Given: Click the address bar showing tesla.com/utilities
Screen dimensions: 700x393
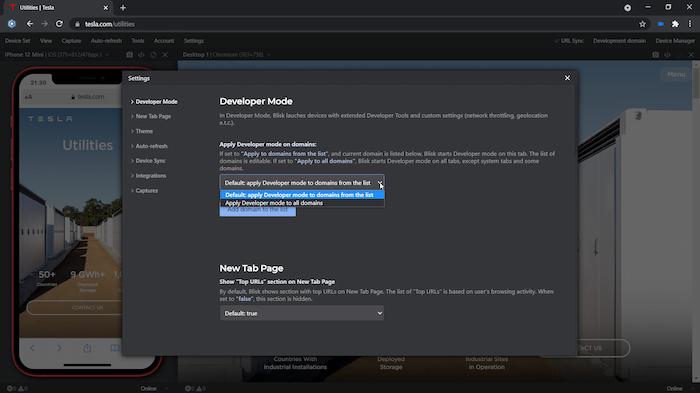Looking at the screenshot, I should (x=353, y=24).
